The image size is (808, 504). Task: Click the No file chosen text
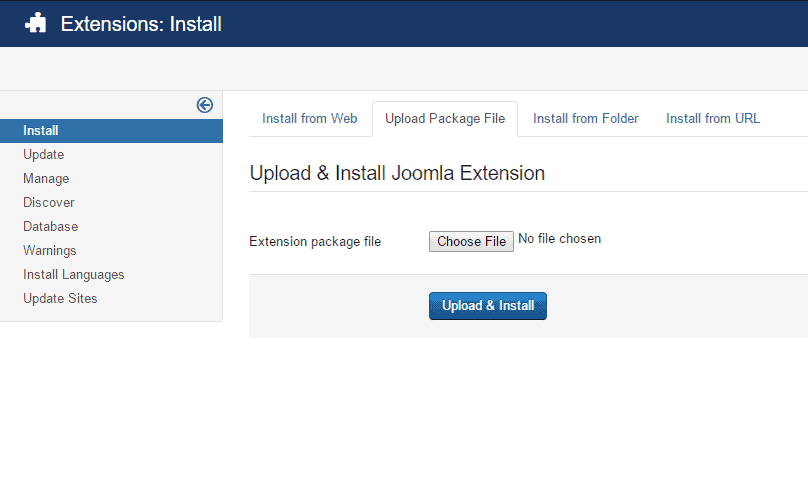[560, 239]
